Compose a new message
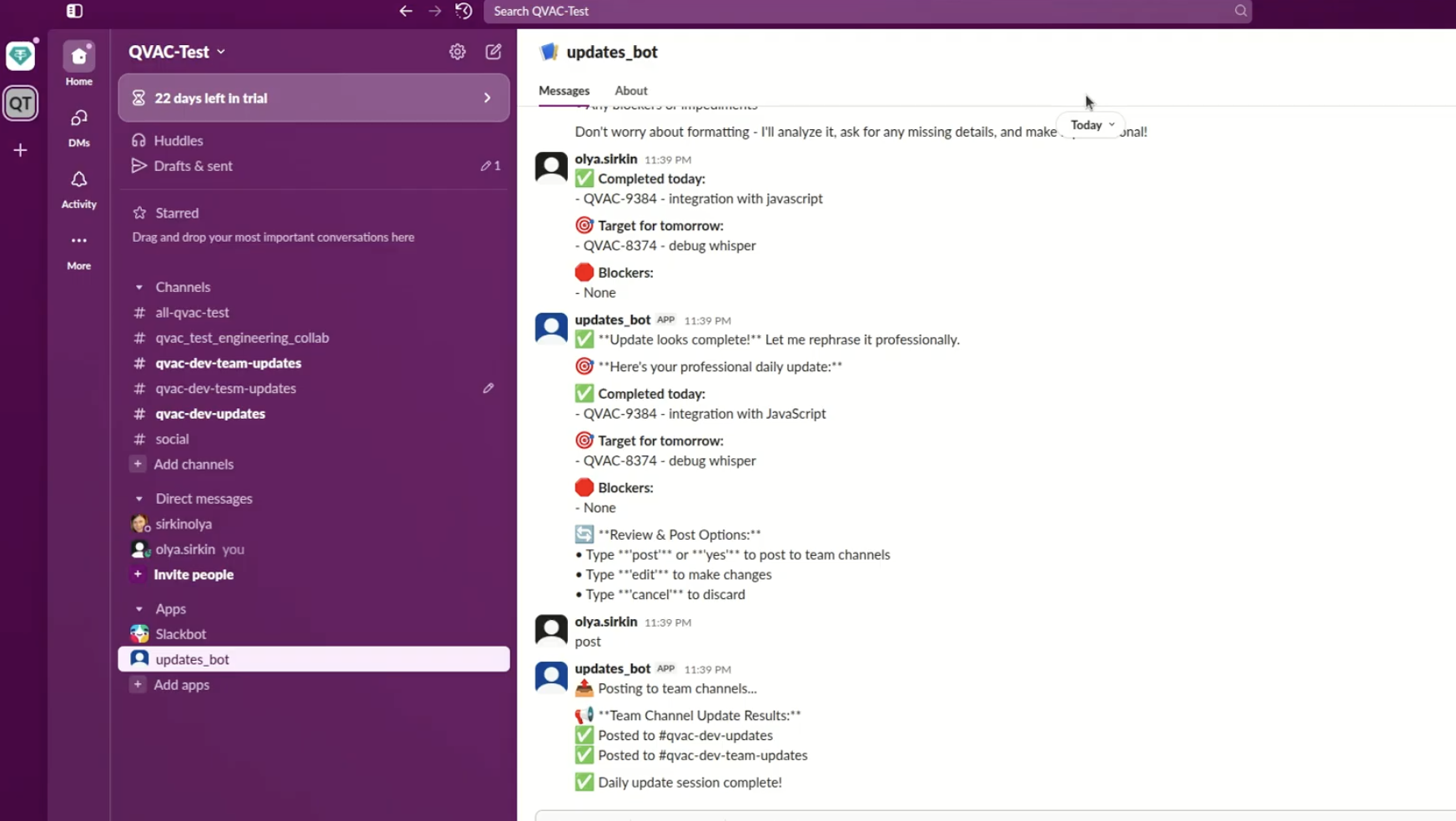The image size is (1456, 821). (x=494, y=52)
